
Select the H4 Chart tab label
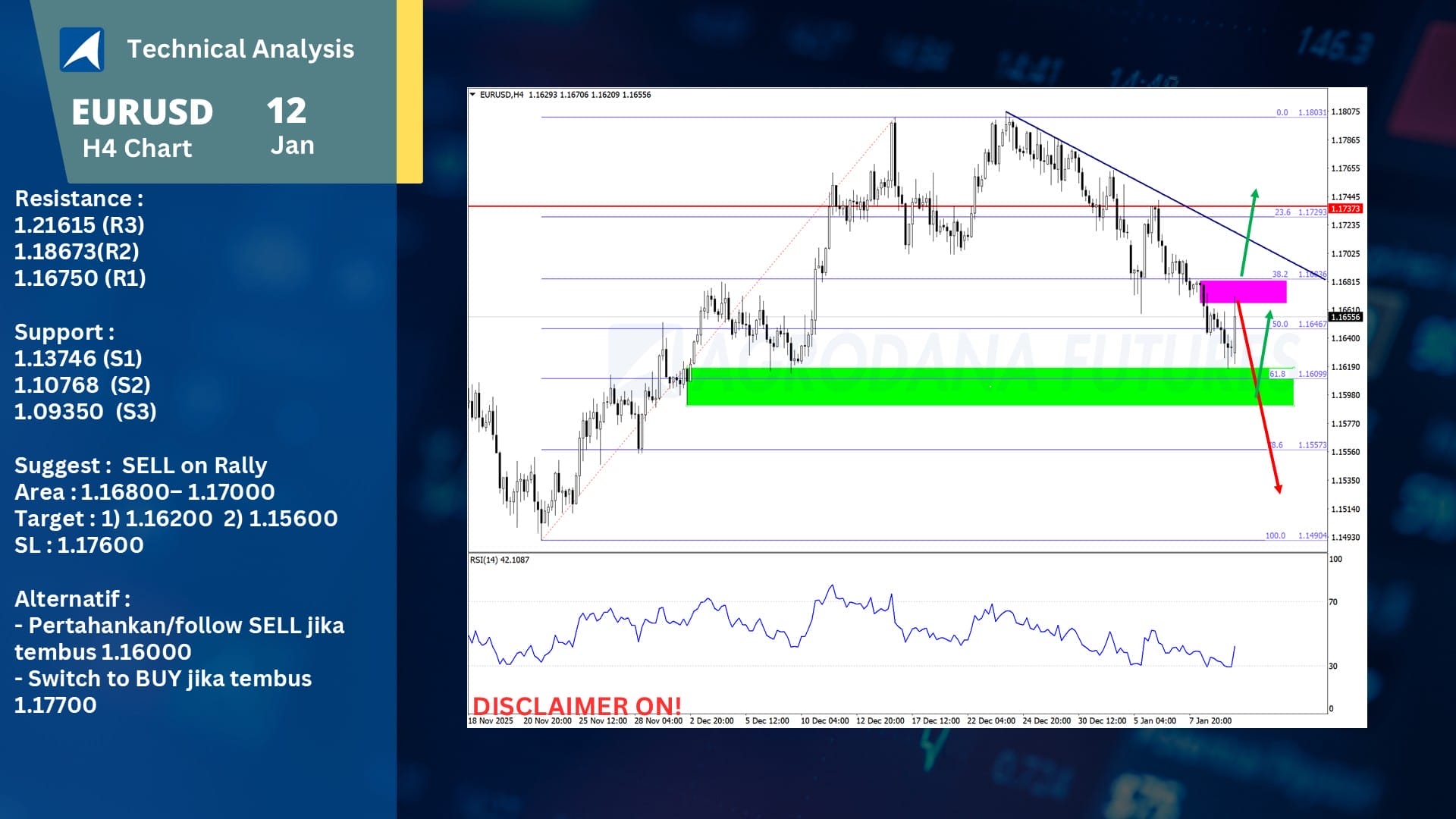[x=138, y=148]
